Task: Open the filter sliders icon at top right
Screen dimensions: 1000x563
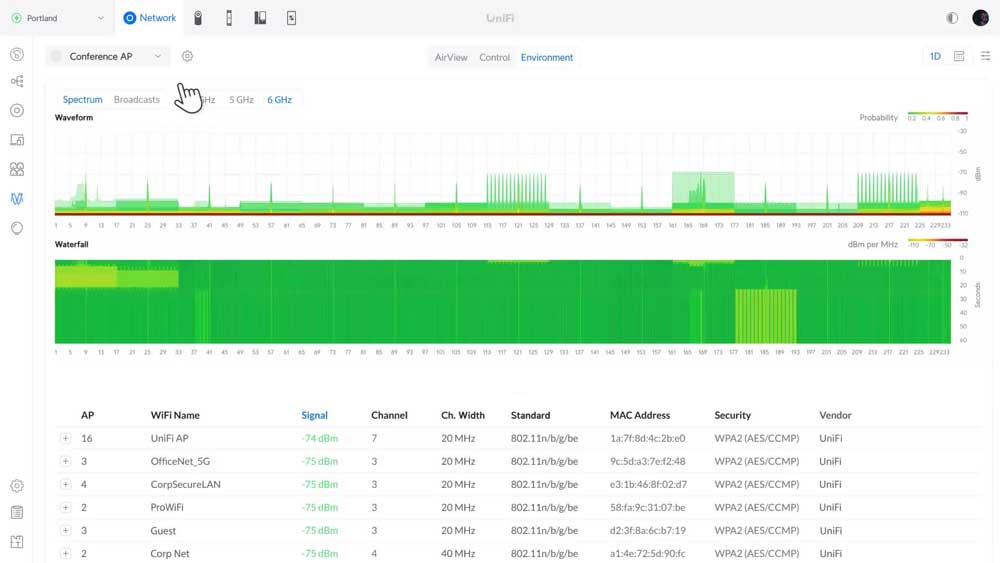Action: coord(986,57)
